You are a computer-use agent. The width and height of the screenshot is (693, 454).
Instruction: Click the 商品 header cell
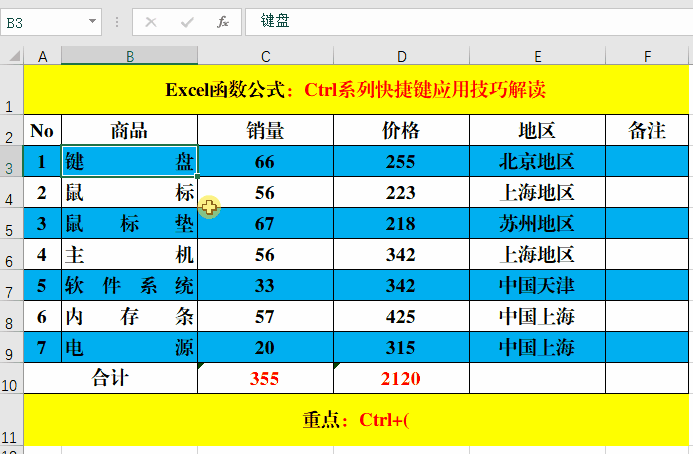pos(129,130)
